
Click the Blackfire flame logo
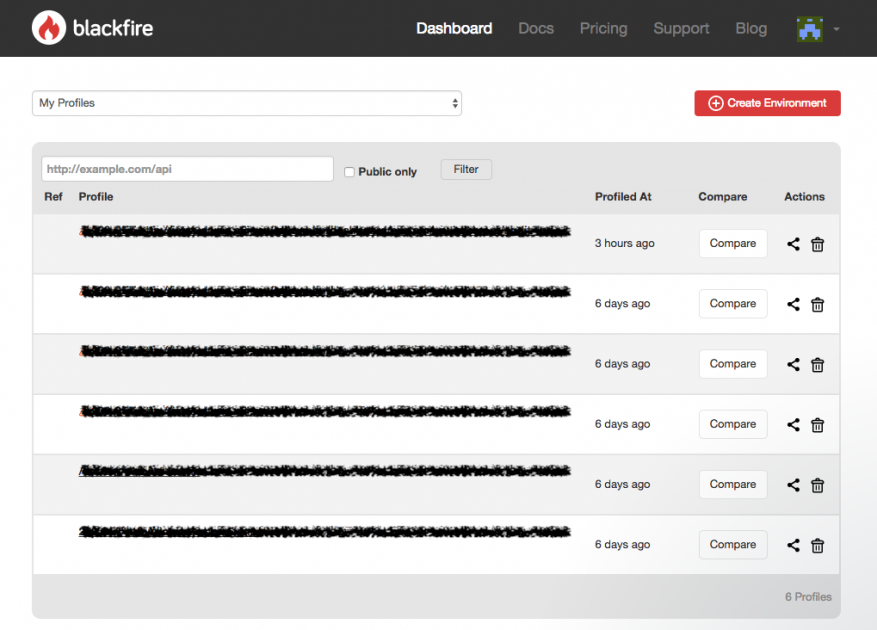pyautogui.click(x=48, y=28)
